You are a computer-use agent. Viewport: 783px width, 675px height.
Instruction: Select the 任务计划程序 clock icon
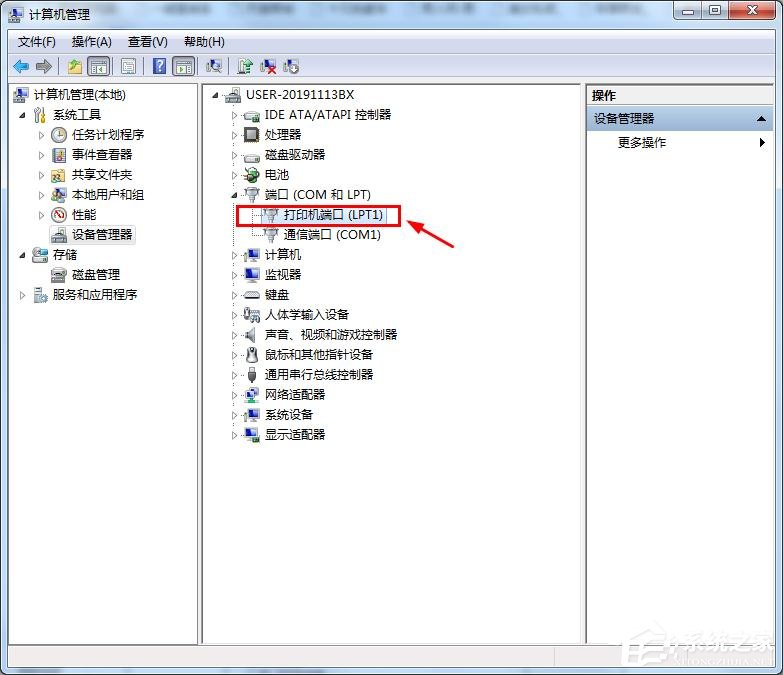click(59, 135)
